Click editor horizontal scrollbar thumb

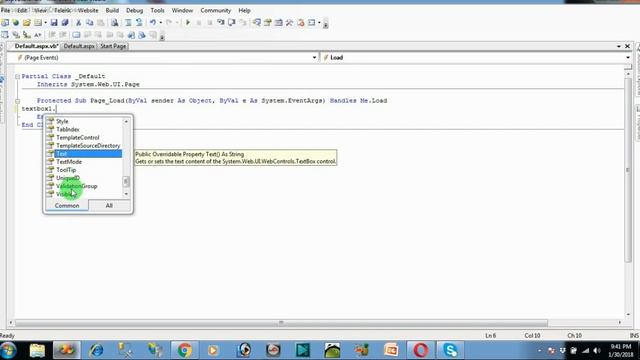pos(281,323)
